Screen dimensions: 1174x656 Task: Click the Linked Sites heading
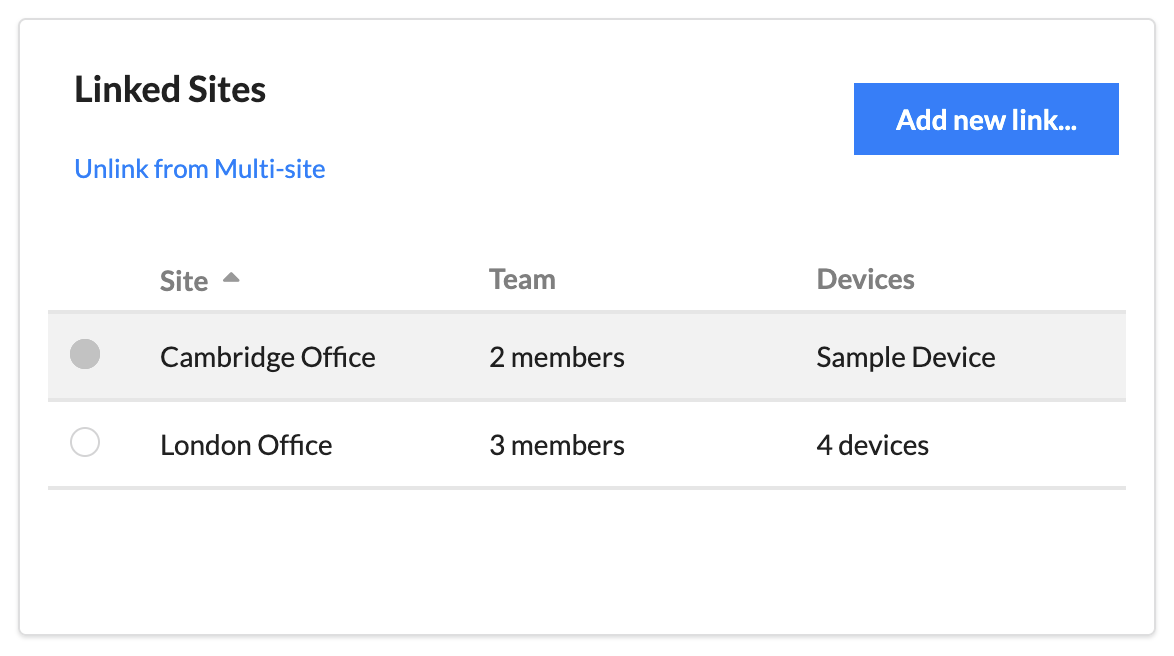pos(170,90)
